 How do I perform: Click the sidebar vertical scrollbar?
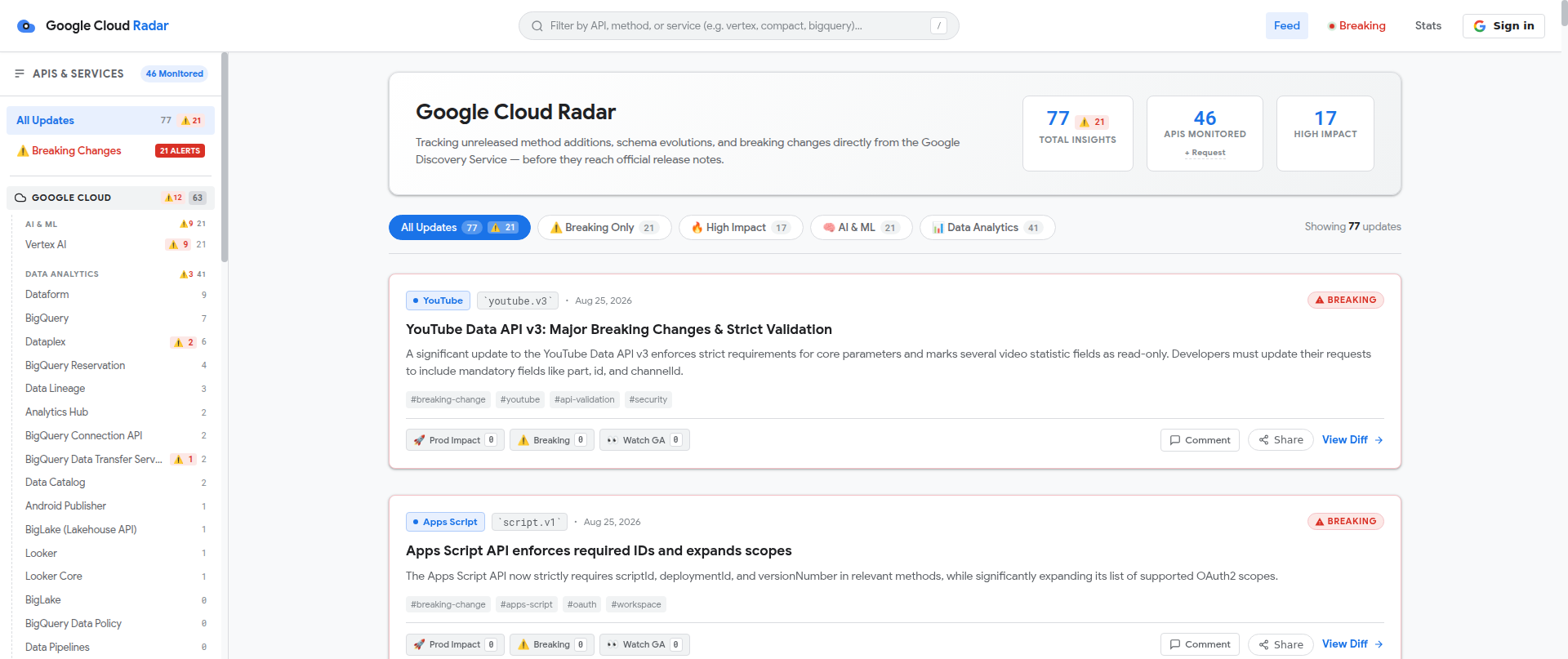pyautogui.click(x=225, y=158)
